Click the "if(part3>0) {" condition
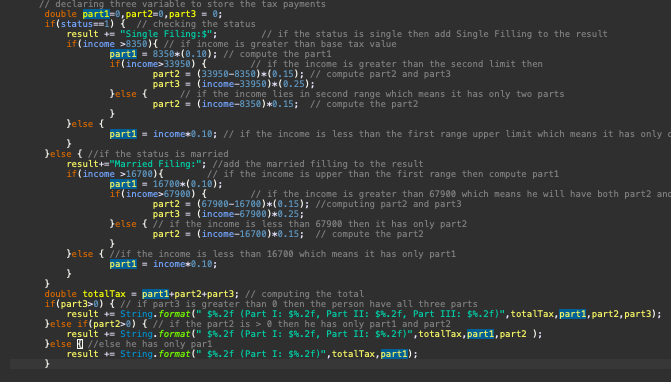The image size is (671, 382). click(80, 304)
